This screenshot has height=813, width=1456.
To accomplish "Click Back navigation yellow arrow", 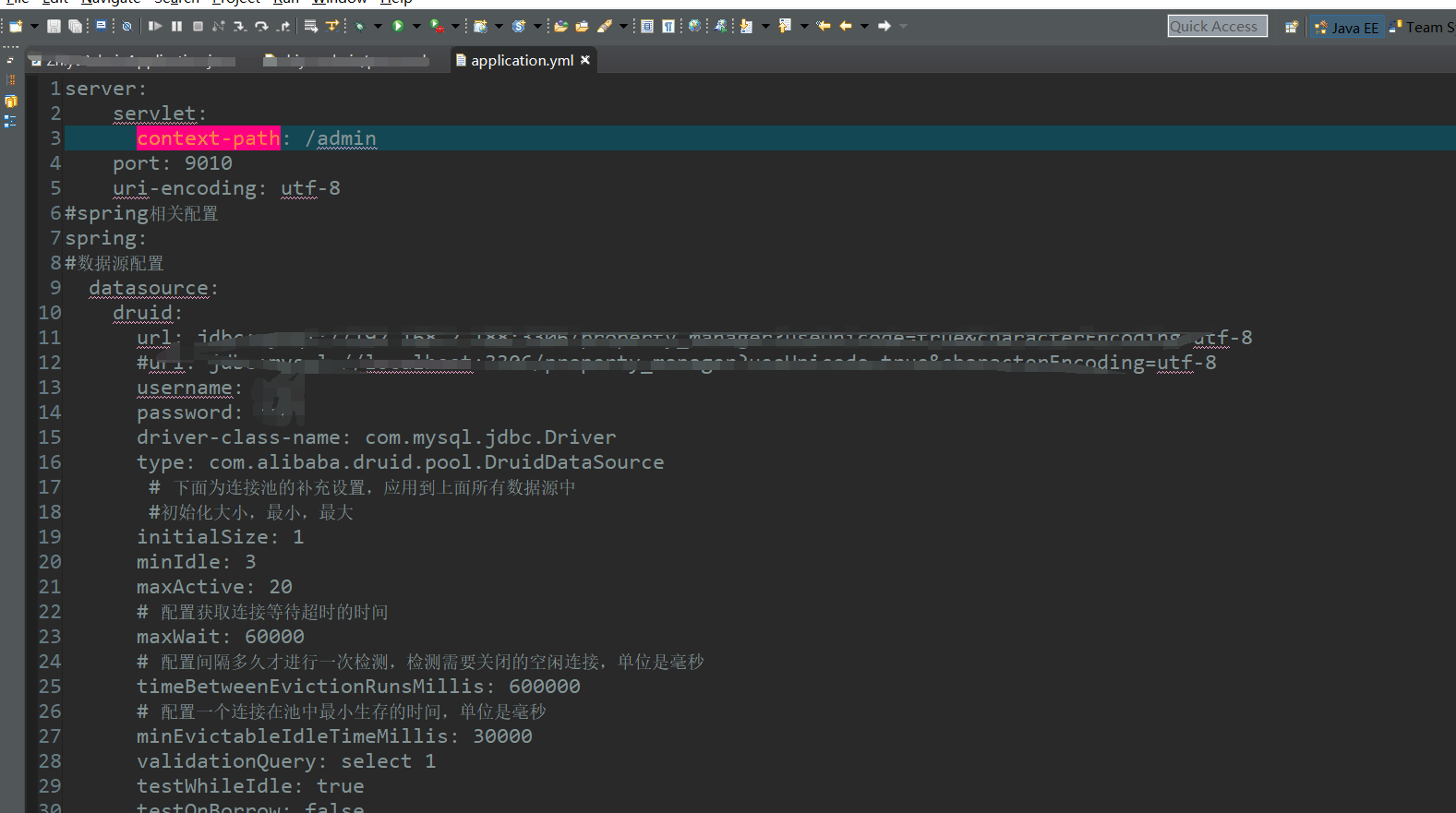I will [x=846, y=27].
